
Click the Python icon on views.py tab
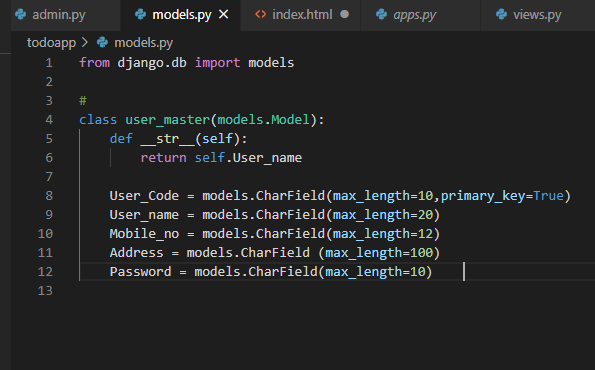(x=501, y=14)
